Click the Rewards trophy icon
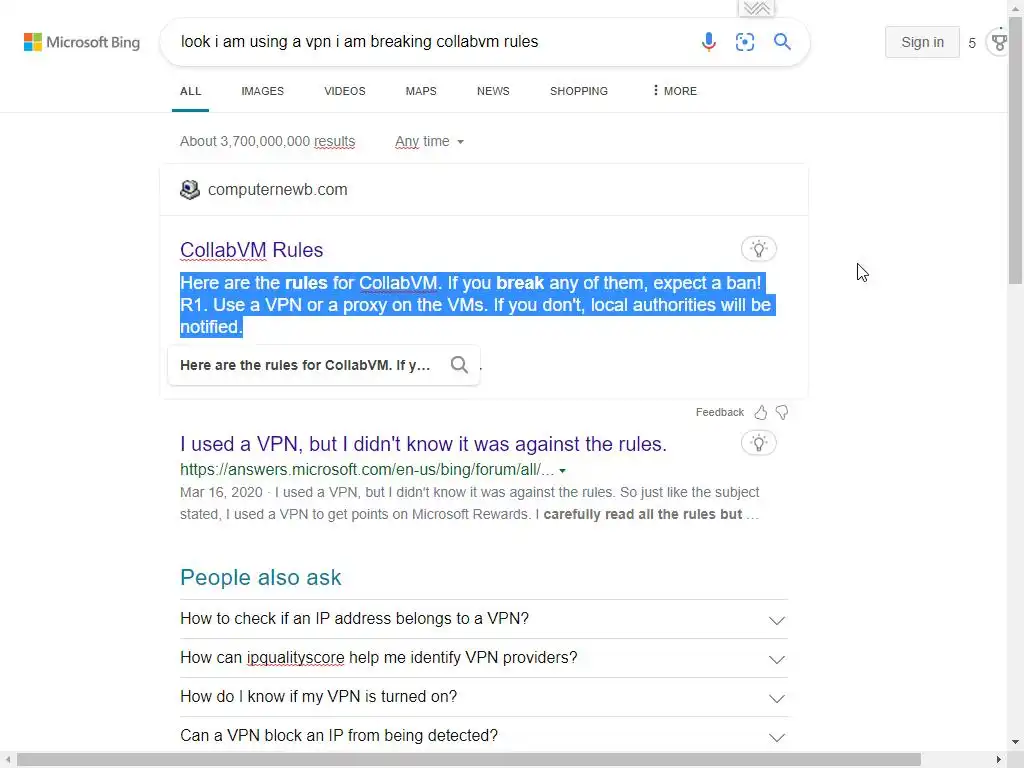 [999, 42]
